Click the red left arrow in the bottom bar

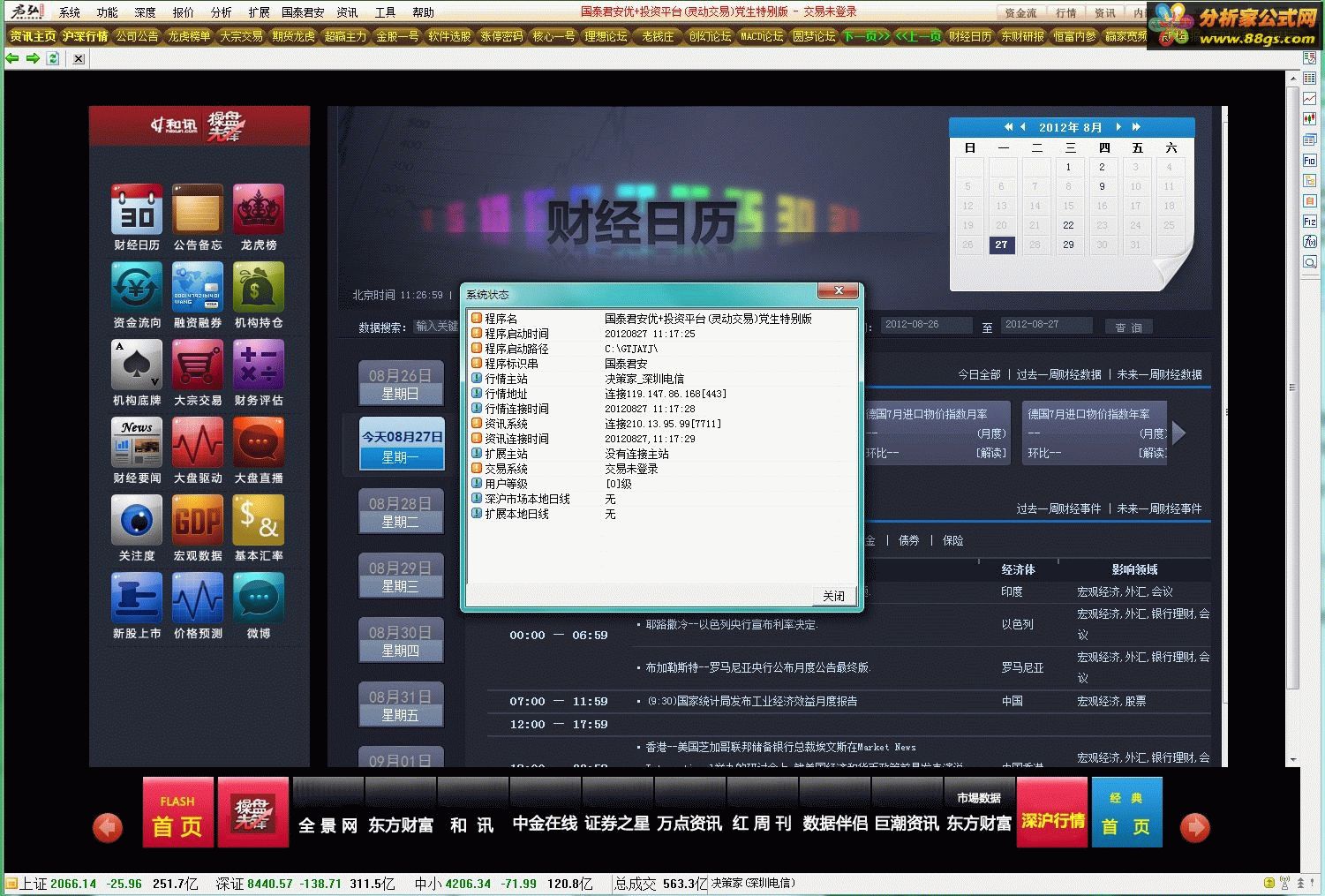108,828
